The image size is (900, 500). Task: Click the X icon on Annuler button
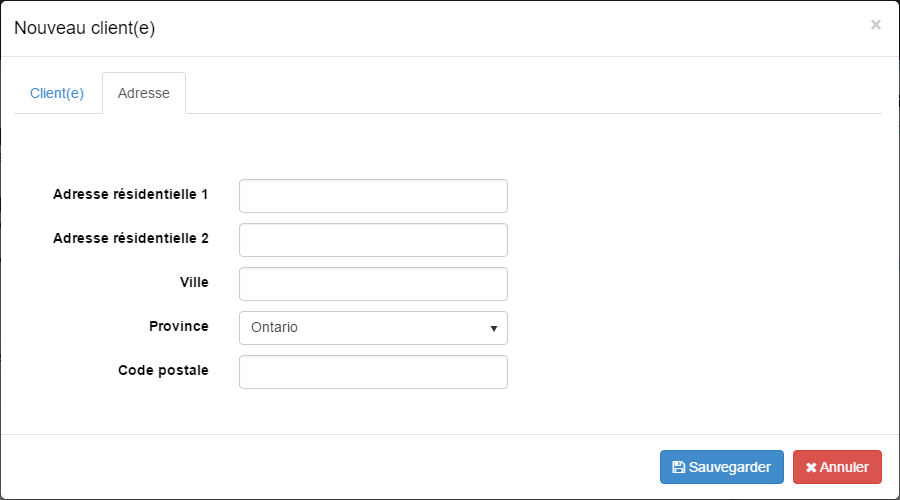(x=811, y=467)
